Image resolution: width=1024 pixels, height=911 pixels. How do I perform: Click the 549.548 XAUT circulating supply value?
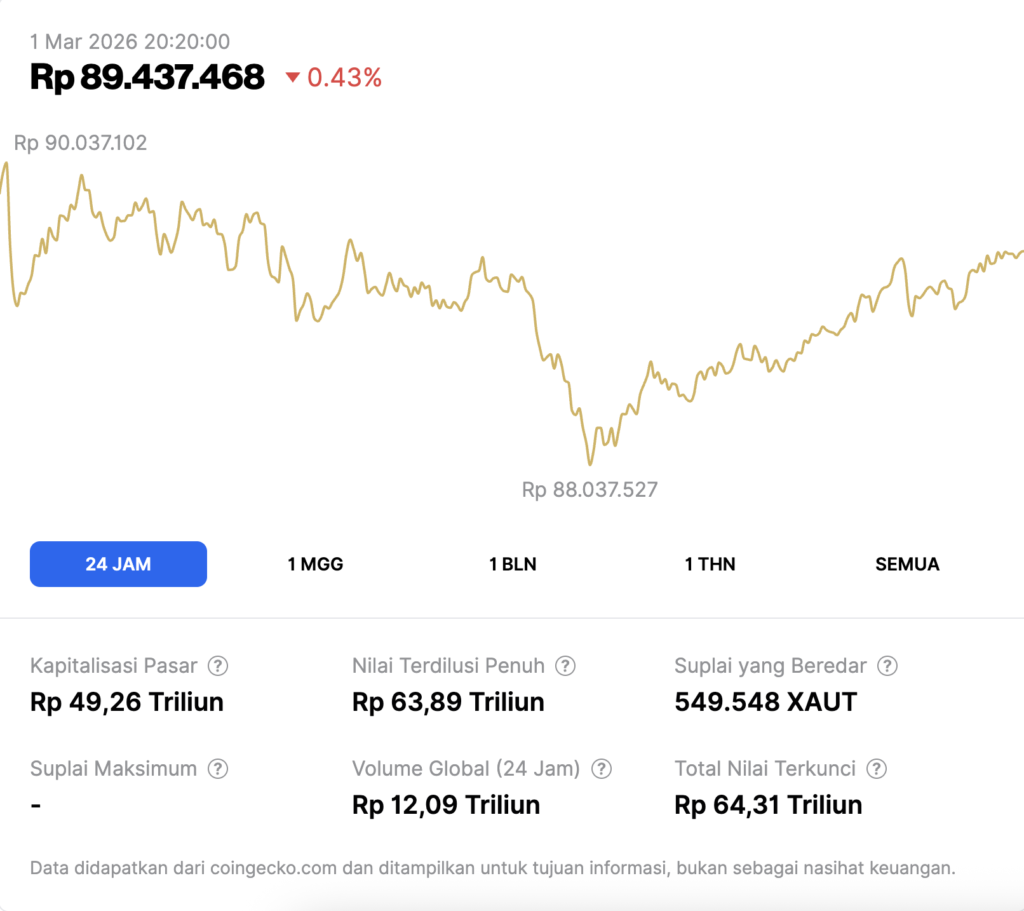765,702
